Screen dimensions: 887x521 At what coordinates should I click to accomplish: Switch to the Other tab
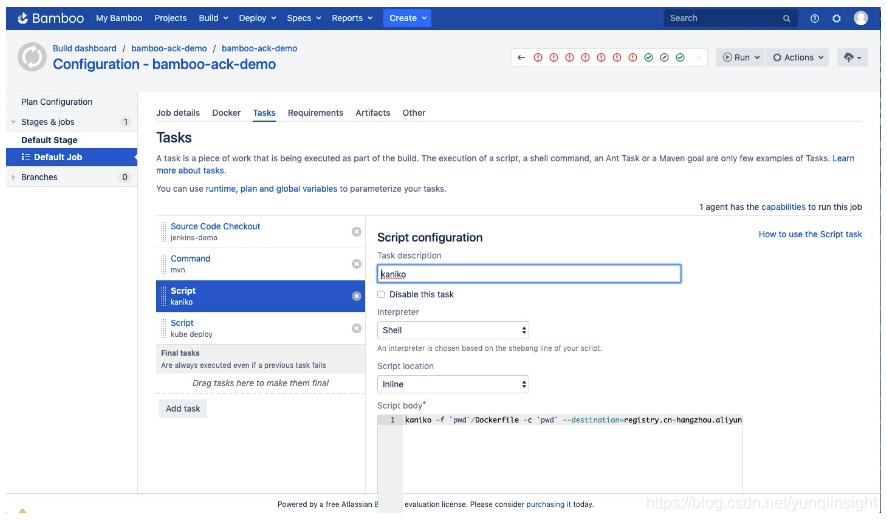click(x=414, y=113)
